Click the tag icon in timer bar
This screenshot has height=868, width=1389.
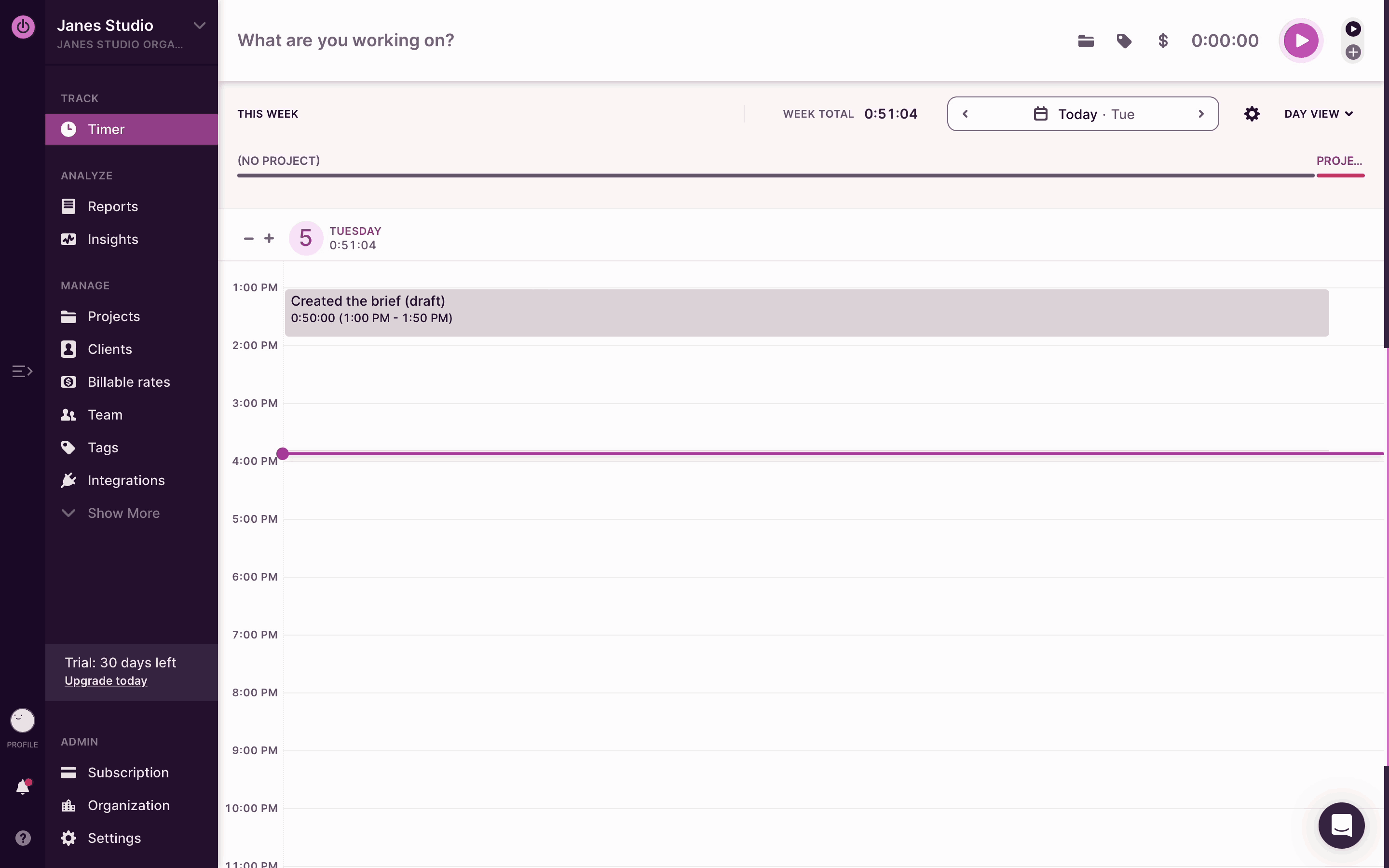click(1124, 41)
